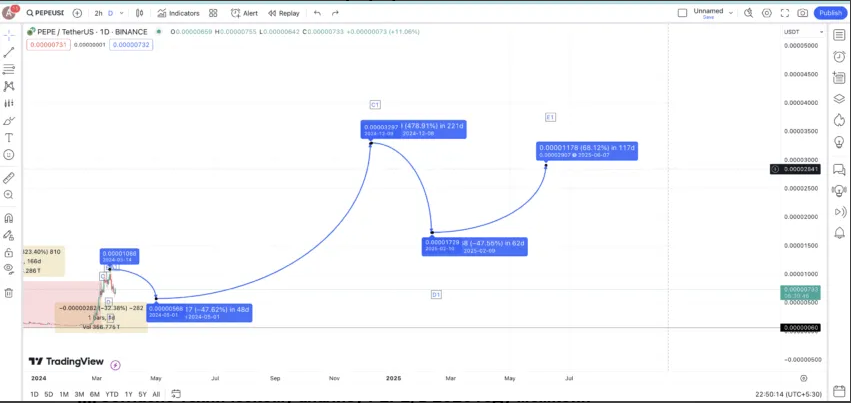The height and width of the screenshot is (403, 851).
Task: Open the forecasting and measurement tools
Action: (x=9, y=103)
